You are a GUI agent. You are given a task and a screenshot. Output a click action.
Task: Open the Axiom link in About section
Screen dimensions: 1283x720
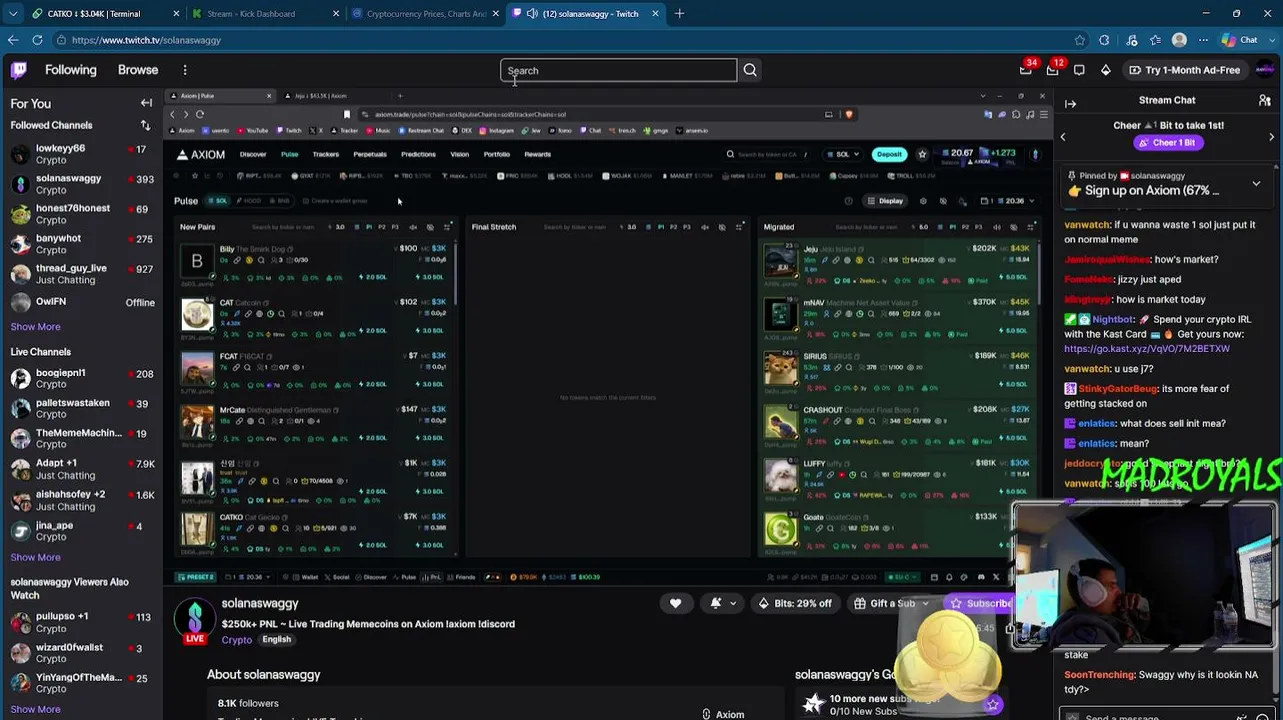(723, 714)
